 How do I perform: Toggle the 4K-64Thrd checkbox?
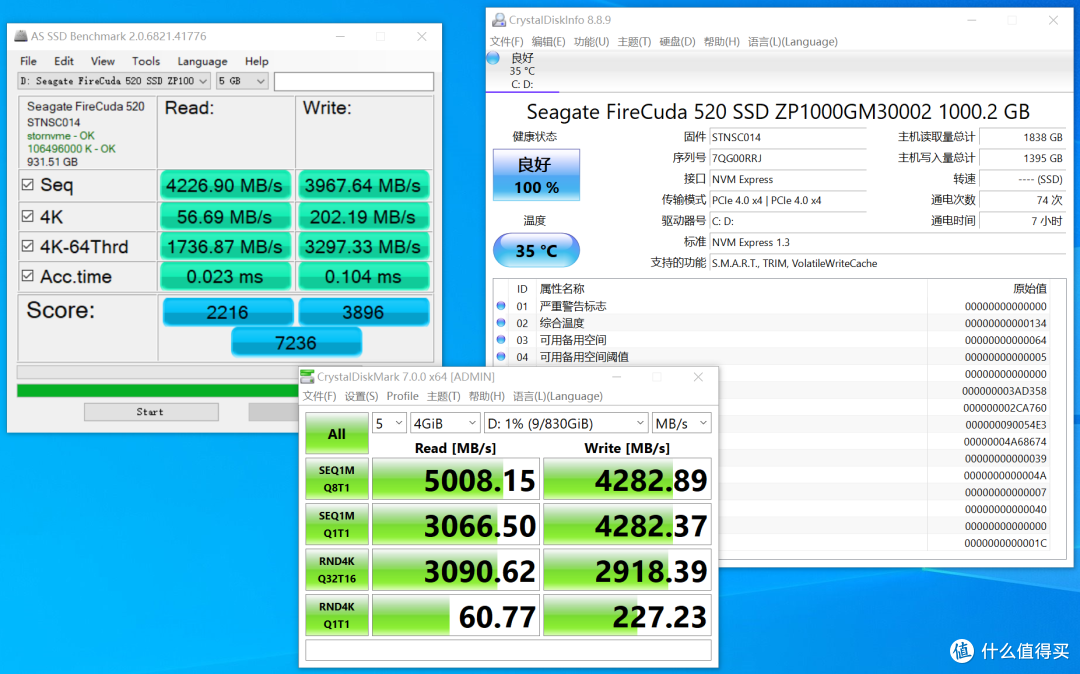point(28,246)
